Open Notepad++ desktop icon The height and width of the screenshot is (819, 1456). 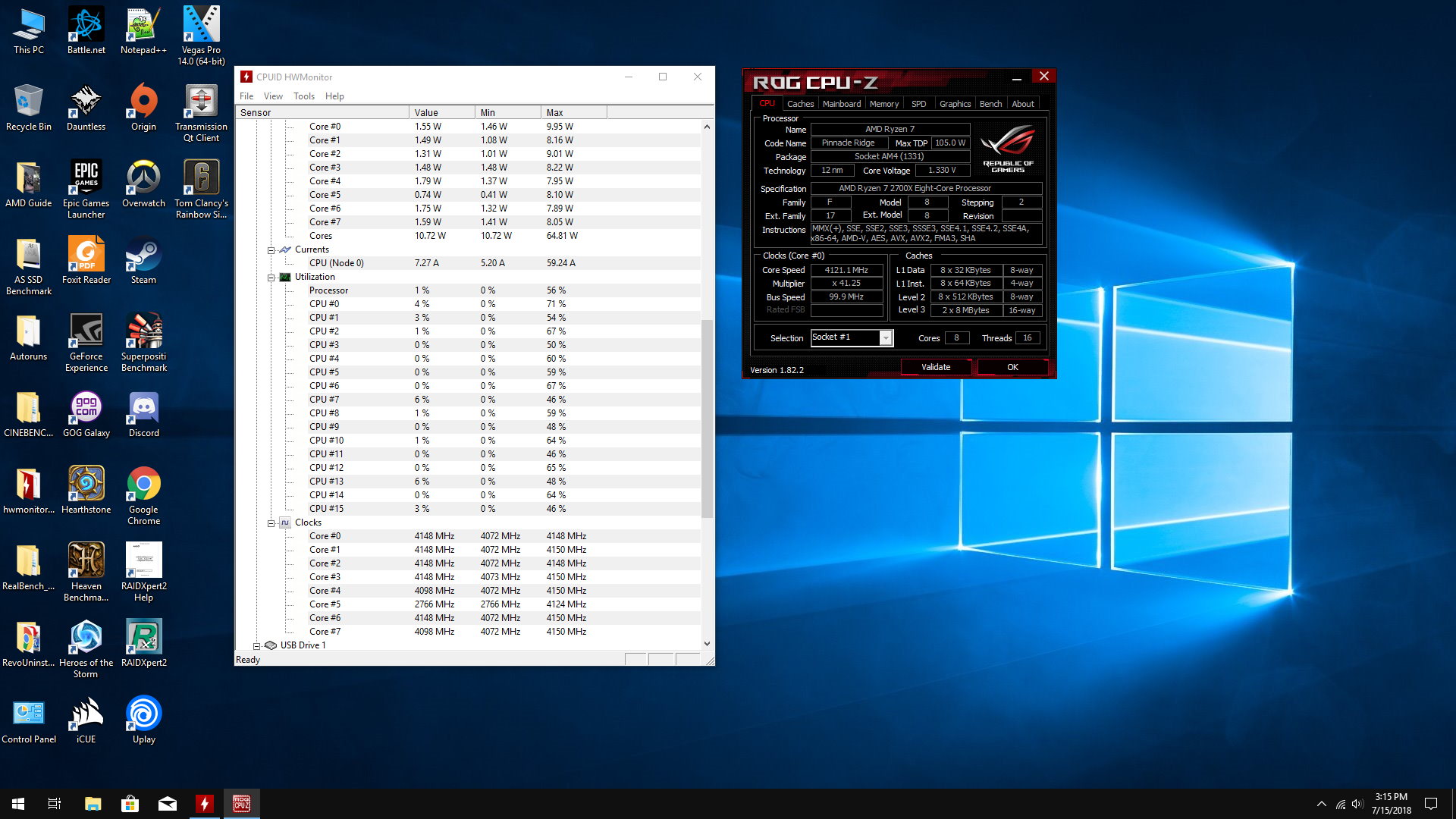(143, 30)
